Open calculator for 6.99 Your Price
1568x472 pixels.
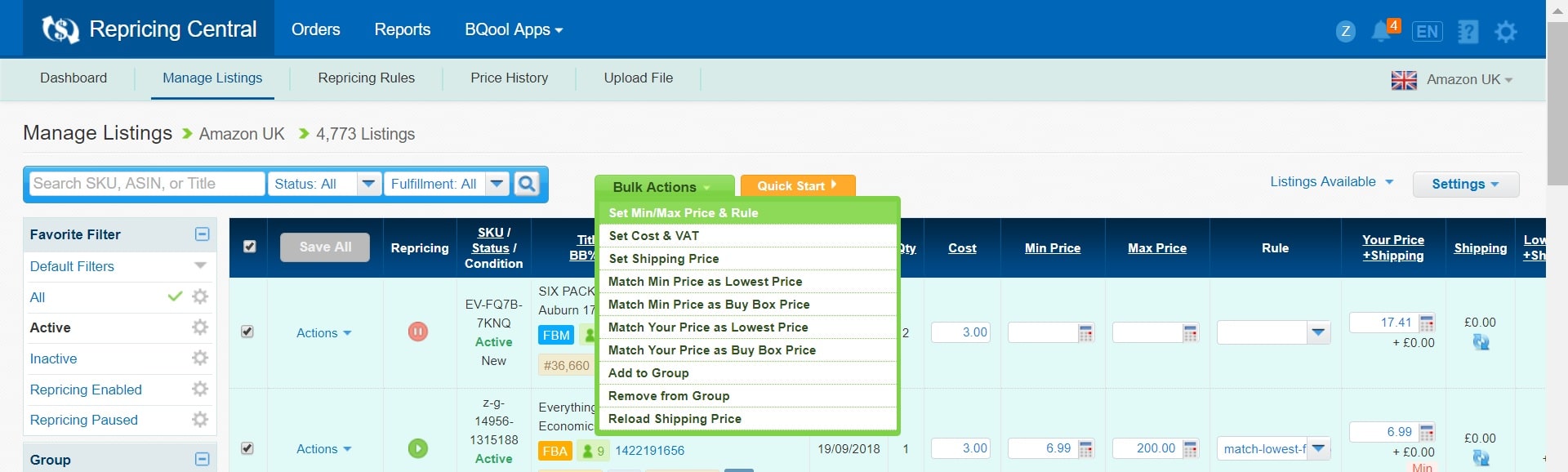1427,432
